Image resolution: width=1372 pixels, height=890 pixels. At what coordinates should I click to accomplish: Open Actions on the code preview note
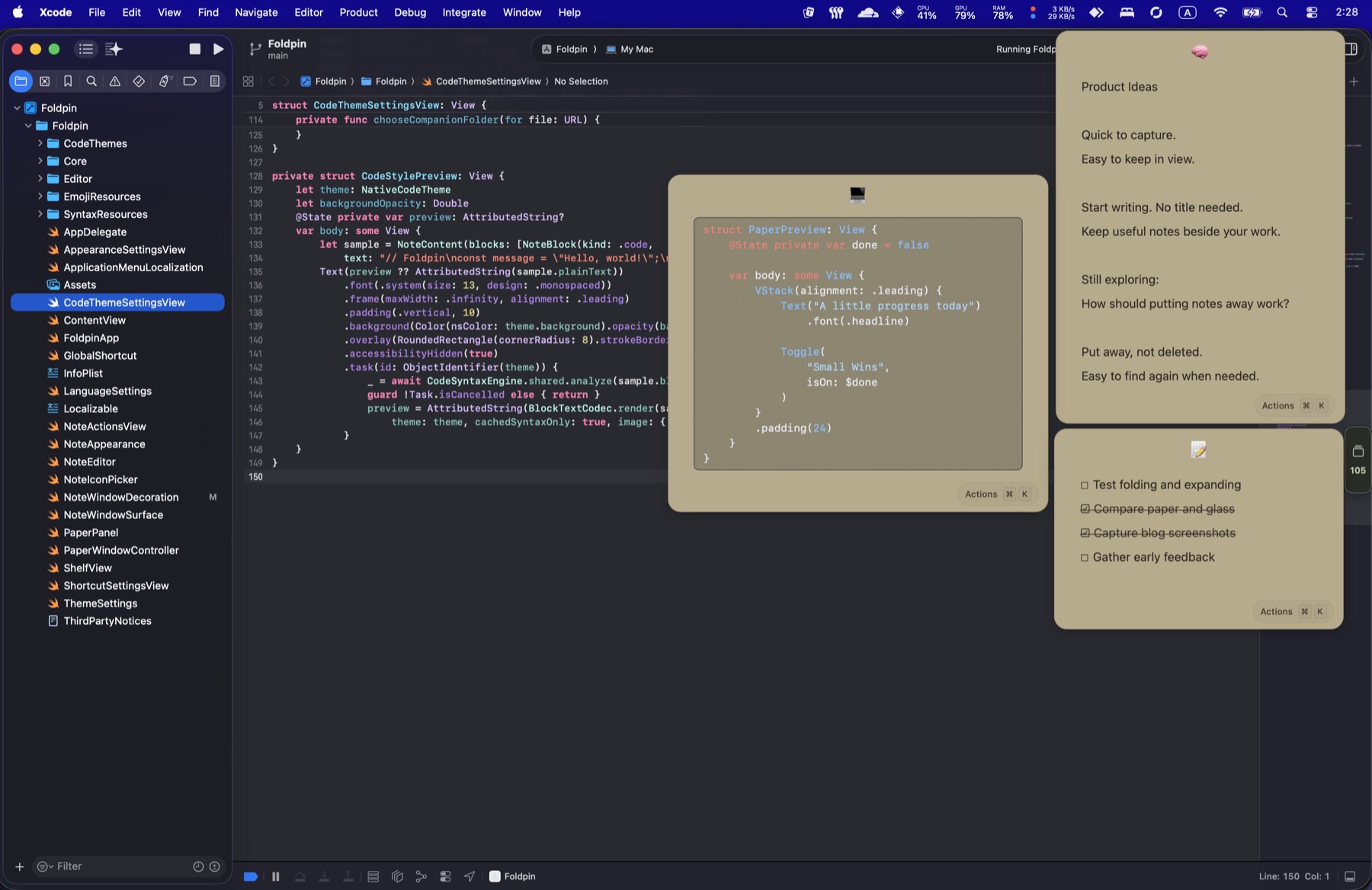(x=997, y=495)
